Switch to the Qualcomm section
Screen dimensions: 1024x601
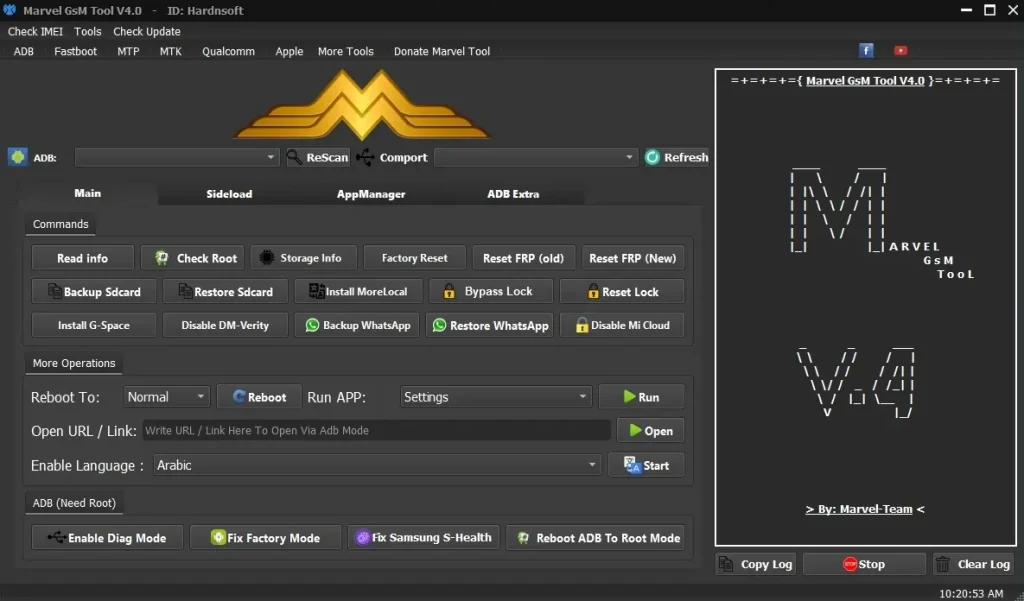pyautogui.click(x=228, y=51)
